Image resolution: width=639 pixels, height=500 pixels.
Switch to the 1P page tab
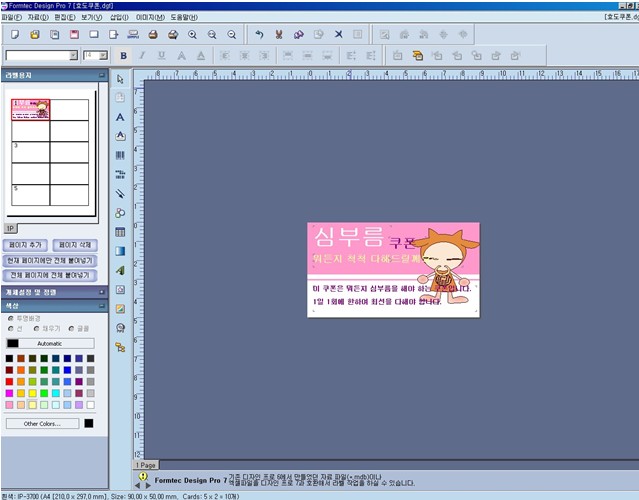[11, 229]
